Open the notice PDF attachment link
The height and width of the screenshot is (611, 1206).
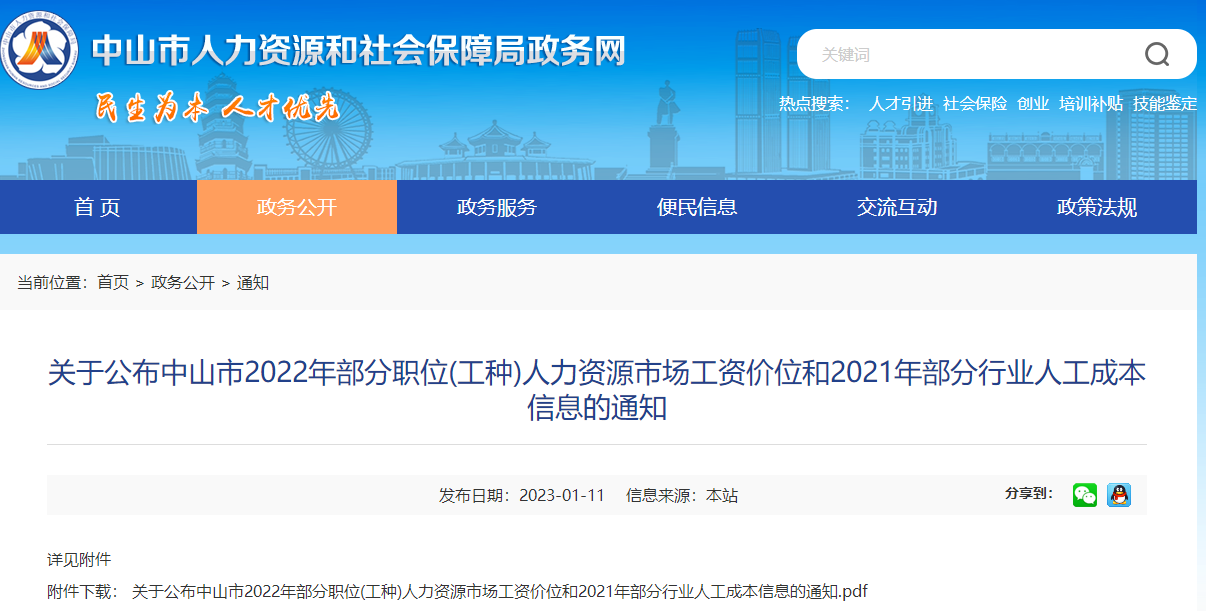click(x=500, y=587)
